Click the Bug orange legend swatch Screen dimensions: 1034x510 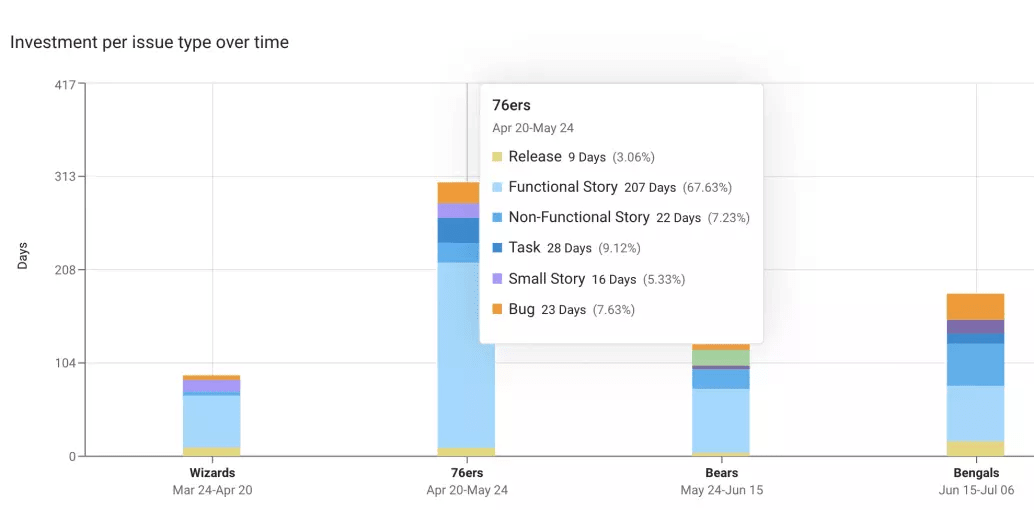pos(497,309)
